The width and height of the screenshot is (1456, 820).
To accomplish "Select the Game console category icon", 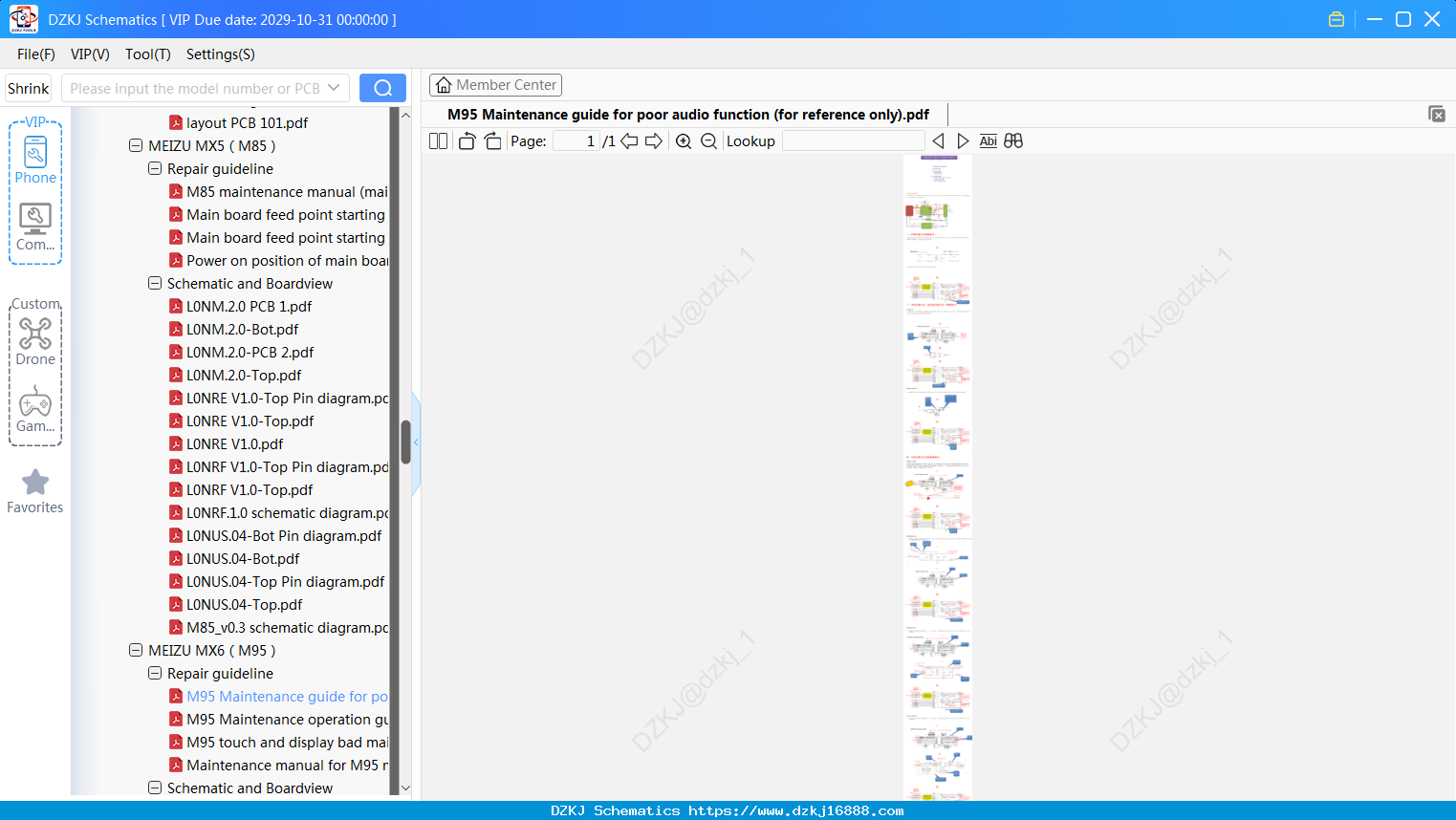I will [35, 410].
